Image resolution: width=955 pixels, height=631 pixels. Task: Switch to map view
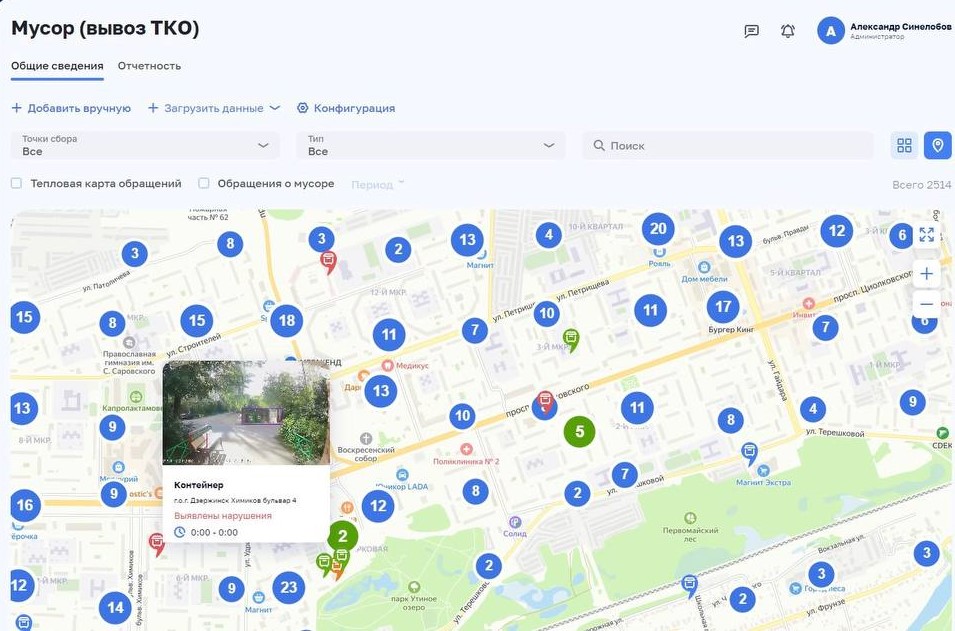pyautogui.click(x=937, y=145)
